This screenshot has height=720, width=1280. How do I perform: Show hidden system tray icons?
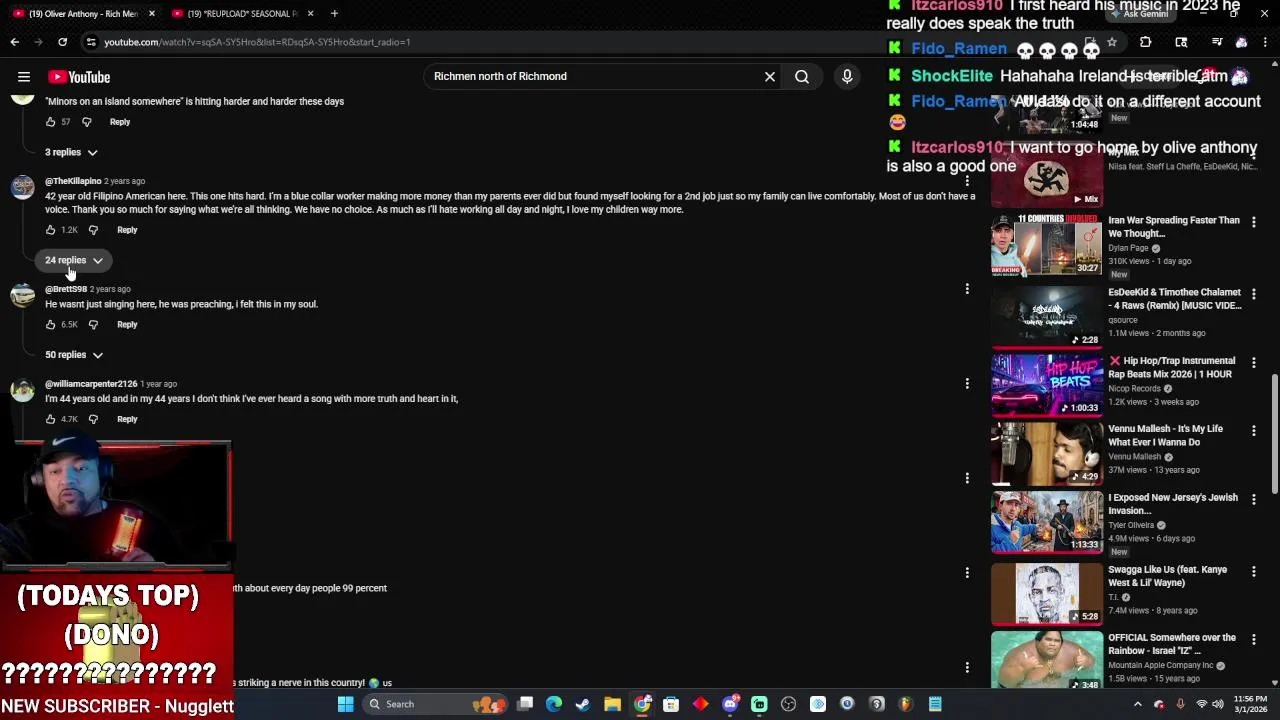pyautogui.click(x=1137, y=704)
